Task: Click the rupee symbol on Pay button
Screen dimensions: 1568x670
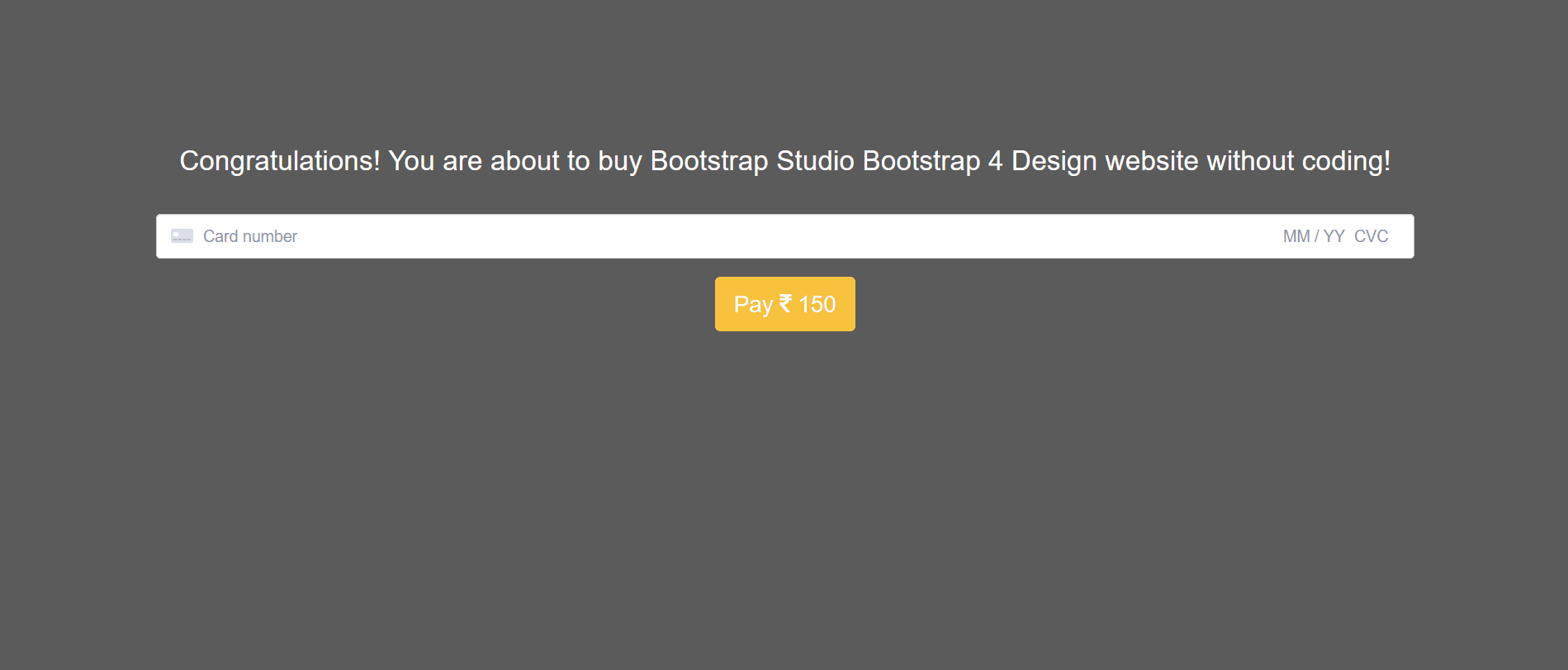Action: tap(785, 303)
